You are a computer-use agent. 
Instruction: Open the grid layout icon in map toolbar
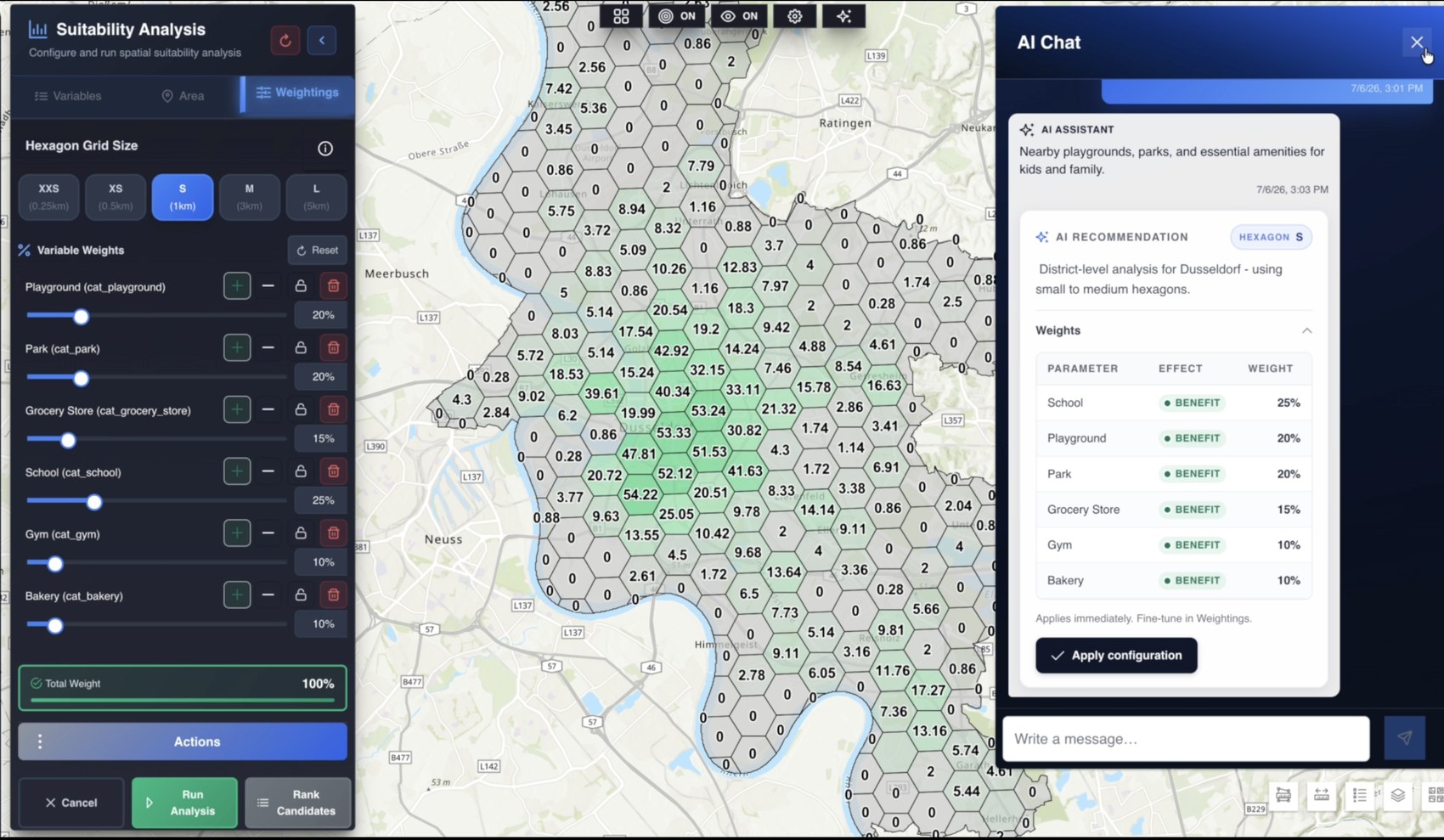point(621,16)
